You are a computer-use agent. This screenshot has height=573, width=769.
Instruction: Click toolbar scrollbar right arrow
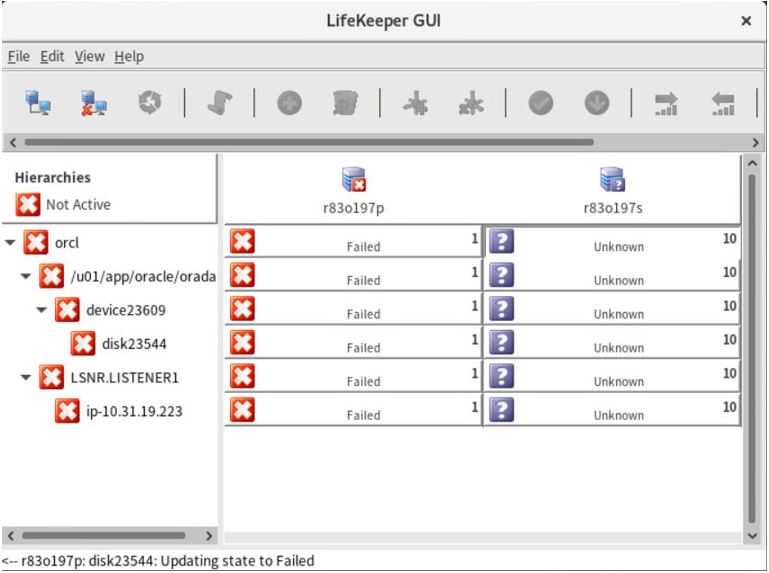pyautogui.click(x=755, y=142)
